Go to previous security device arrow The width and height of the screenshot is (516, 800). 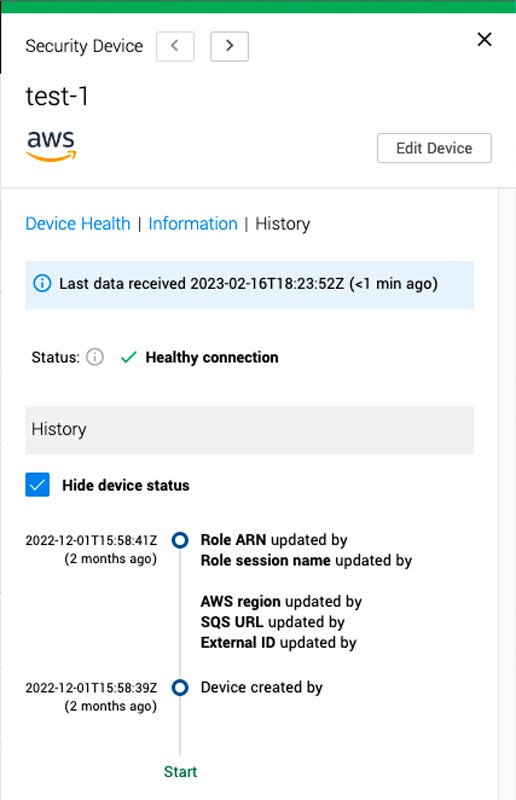click(x=175, y=46)
